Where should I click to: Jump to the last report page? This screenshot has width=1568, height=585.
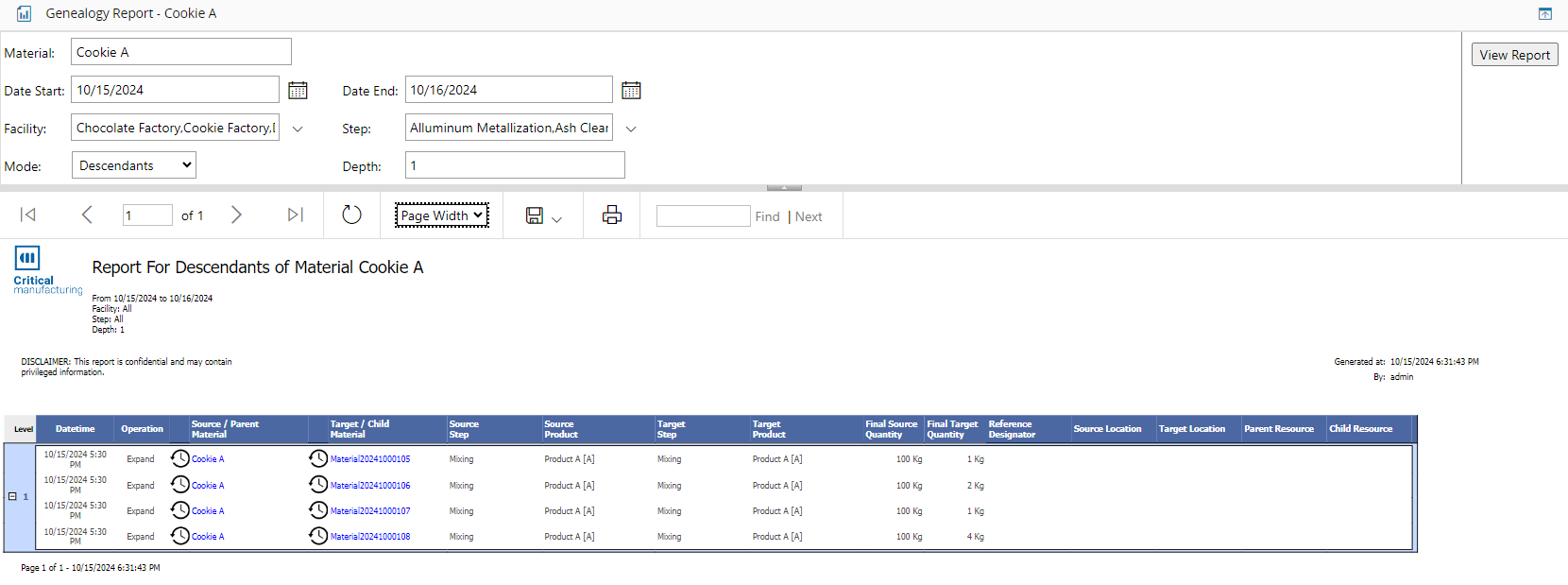coord(296,215)
